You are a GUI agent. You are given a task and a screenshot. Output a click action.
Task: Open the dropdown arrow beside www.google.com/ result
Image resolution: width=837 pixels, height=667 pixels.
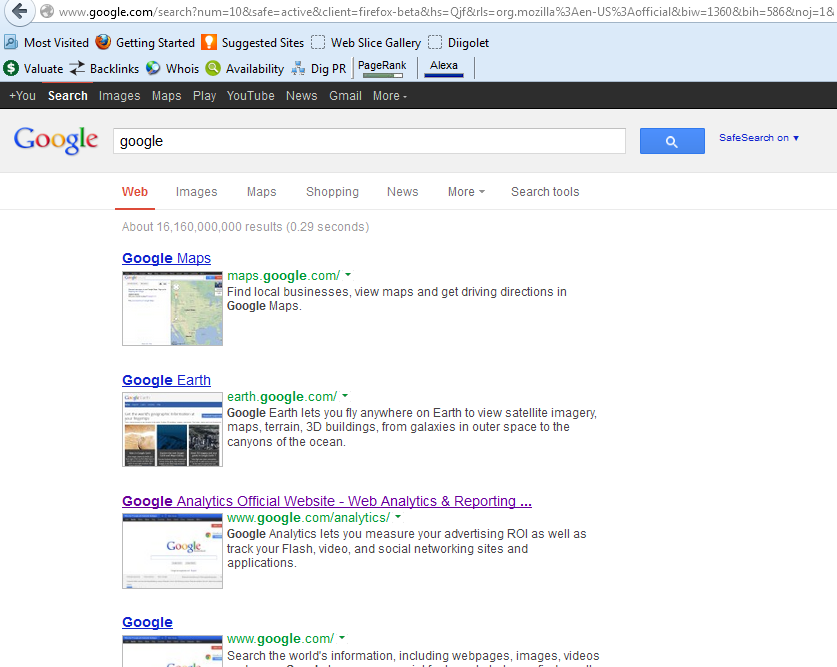tap(342, 638)
